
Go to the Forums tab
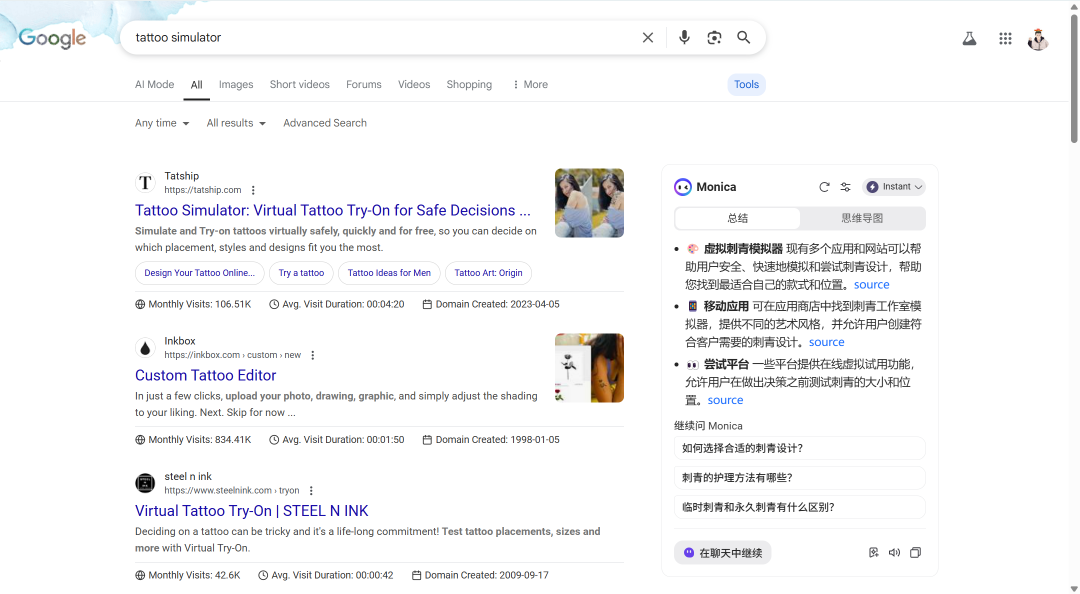click(364, 84)
